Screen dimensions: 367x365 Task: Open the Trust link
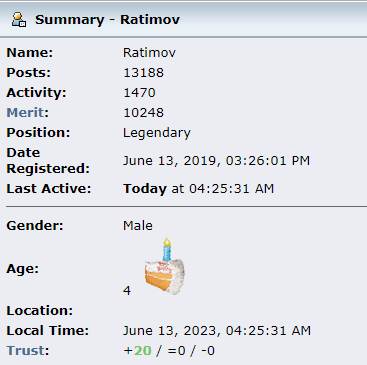pos(25,351)
